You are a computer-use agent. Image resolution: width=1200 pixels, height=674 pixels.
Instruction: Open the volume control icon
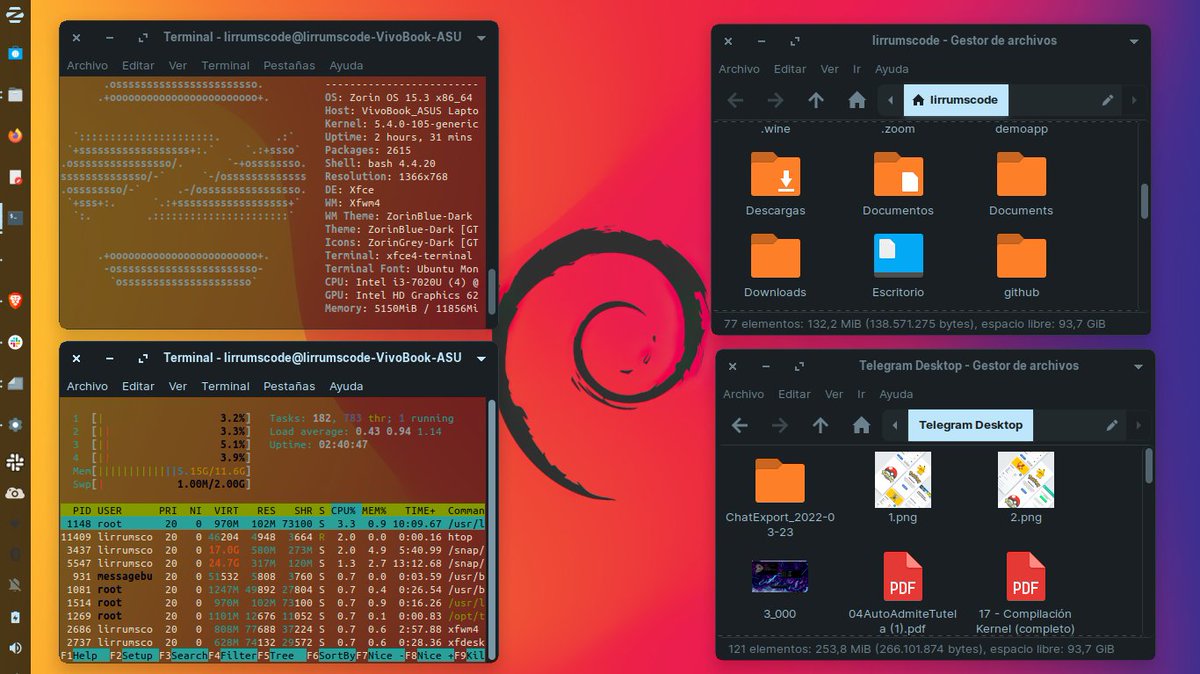[x=14, y=648]
